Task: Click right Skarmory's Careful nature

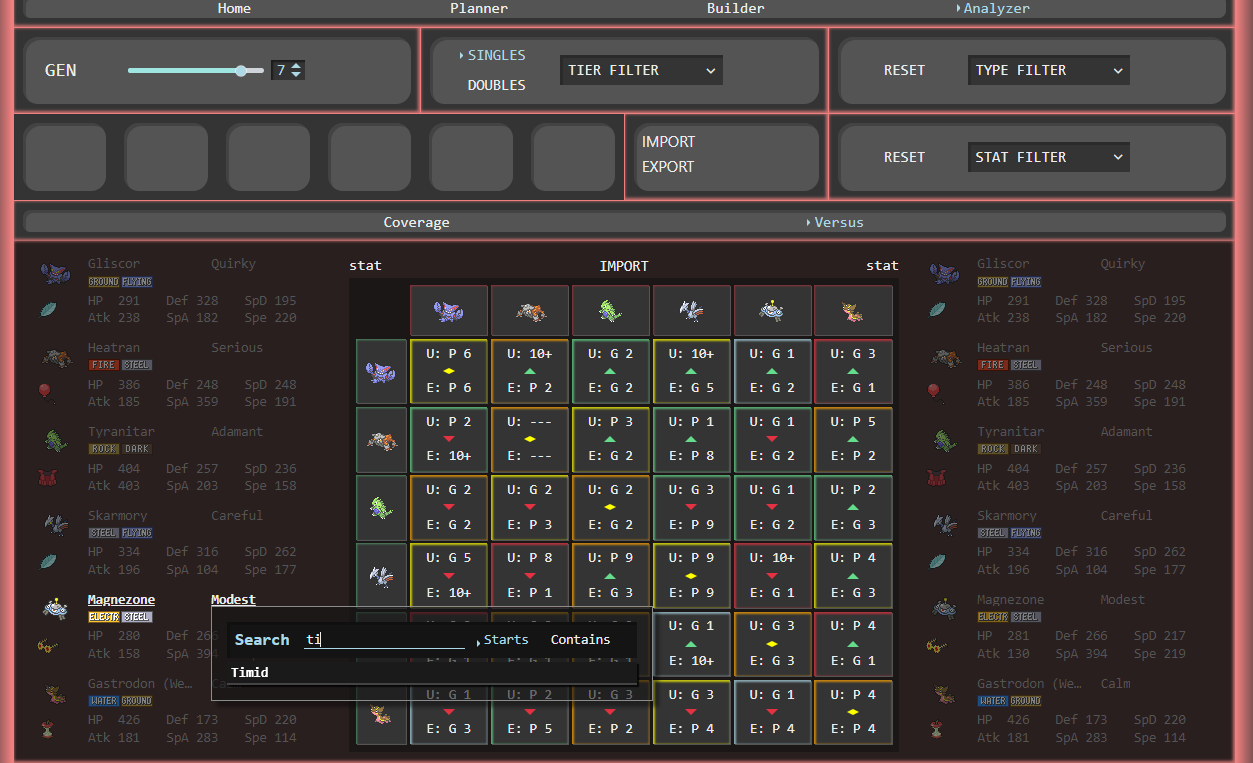Action: tap(1127, 516)
